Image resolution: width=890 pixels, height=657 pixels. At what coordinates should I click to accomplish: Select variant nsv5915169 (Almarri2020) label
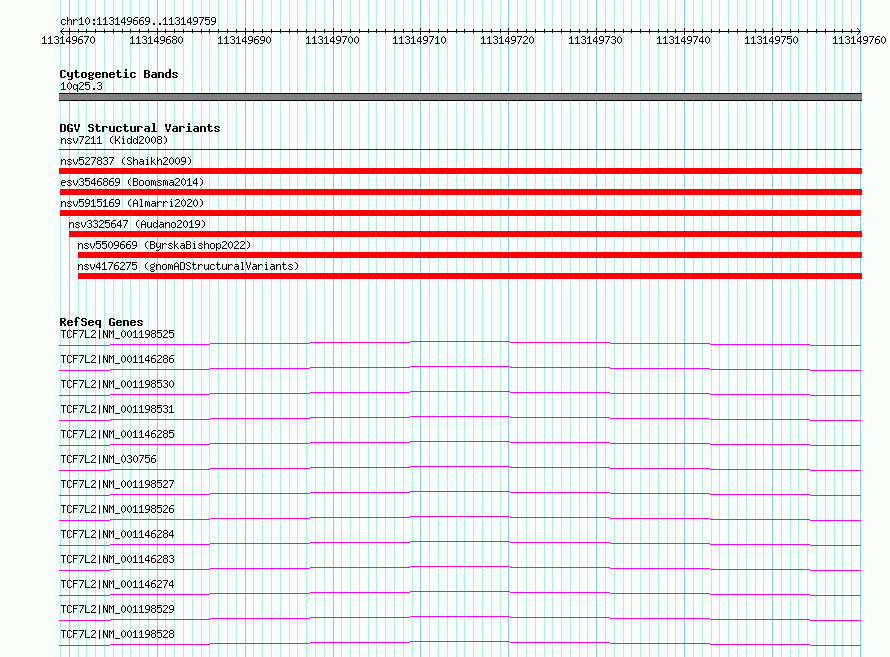pos(132,203)
